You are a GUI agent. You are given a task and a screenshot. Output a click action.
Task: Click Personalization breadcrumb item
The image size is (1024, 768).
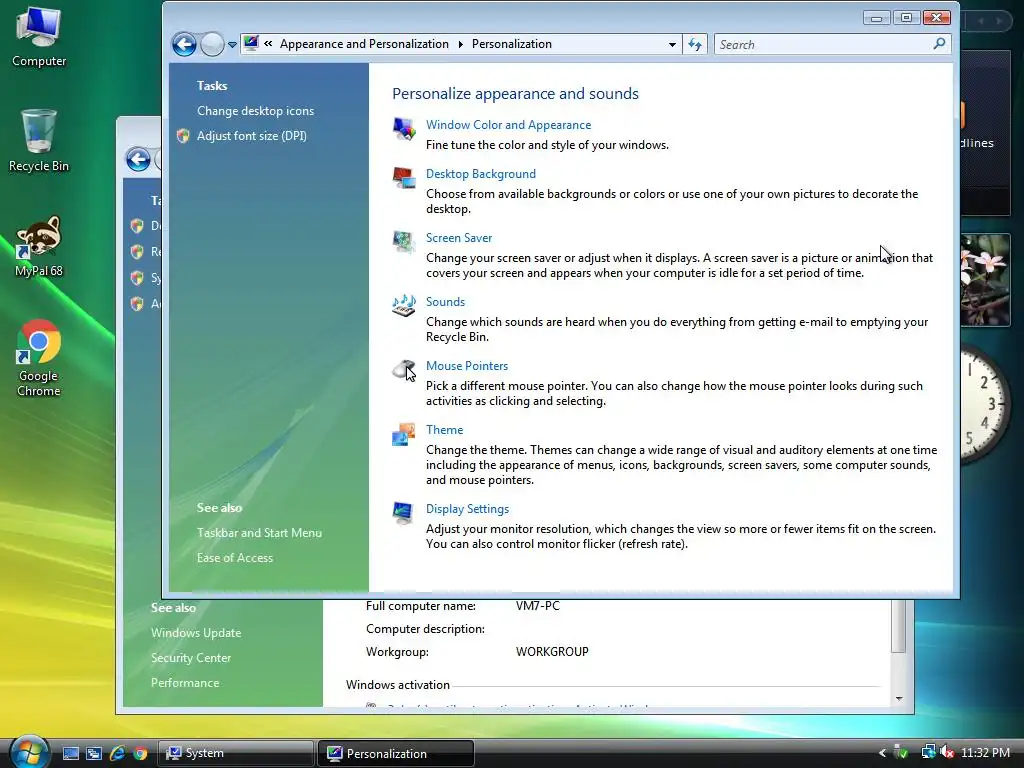point(511,44)
